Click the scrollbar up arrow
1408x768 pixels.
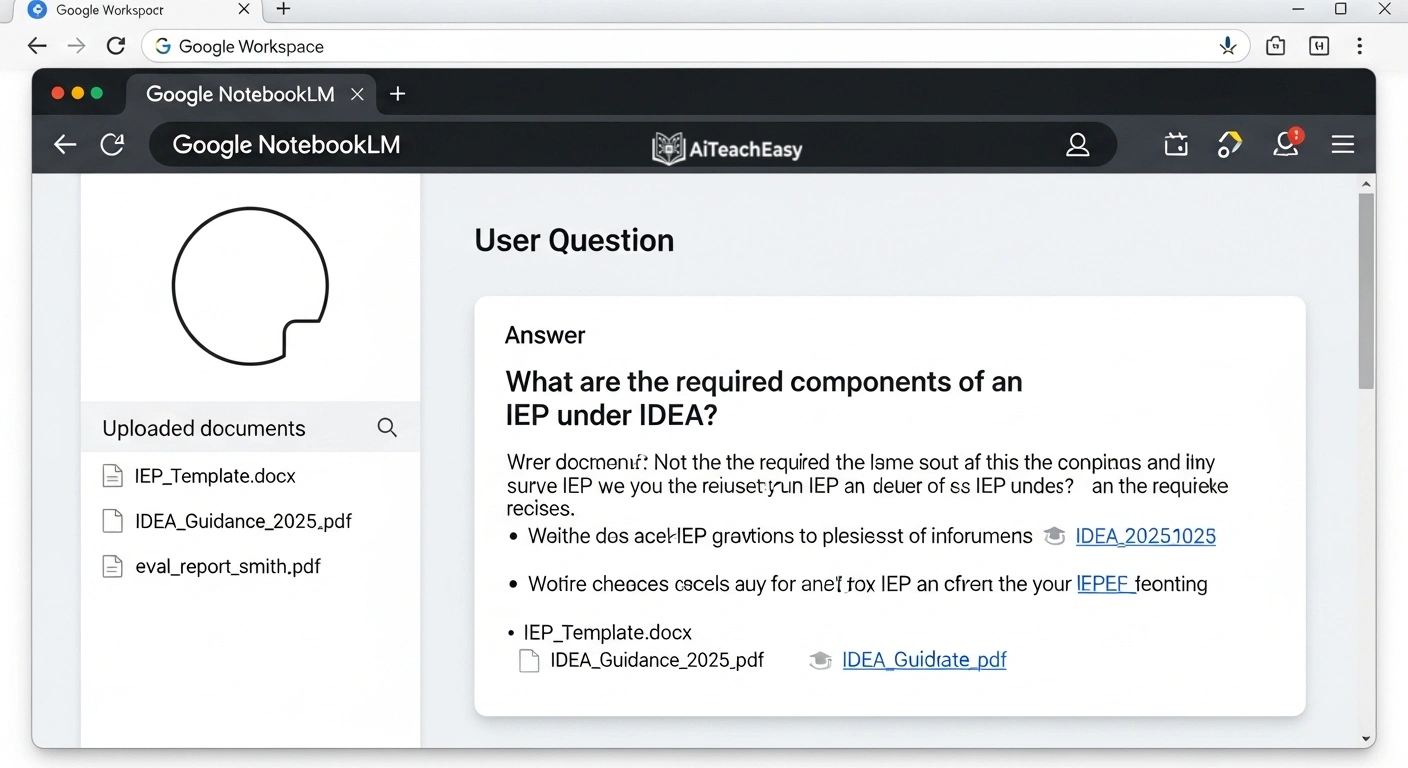point(1366,184)
